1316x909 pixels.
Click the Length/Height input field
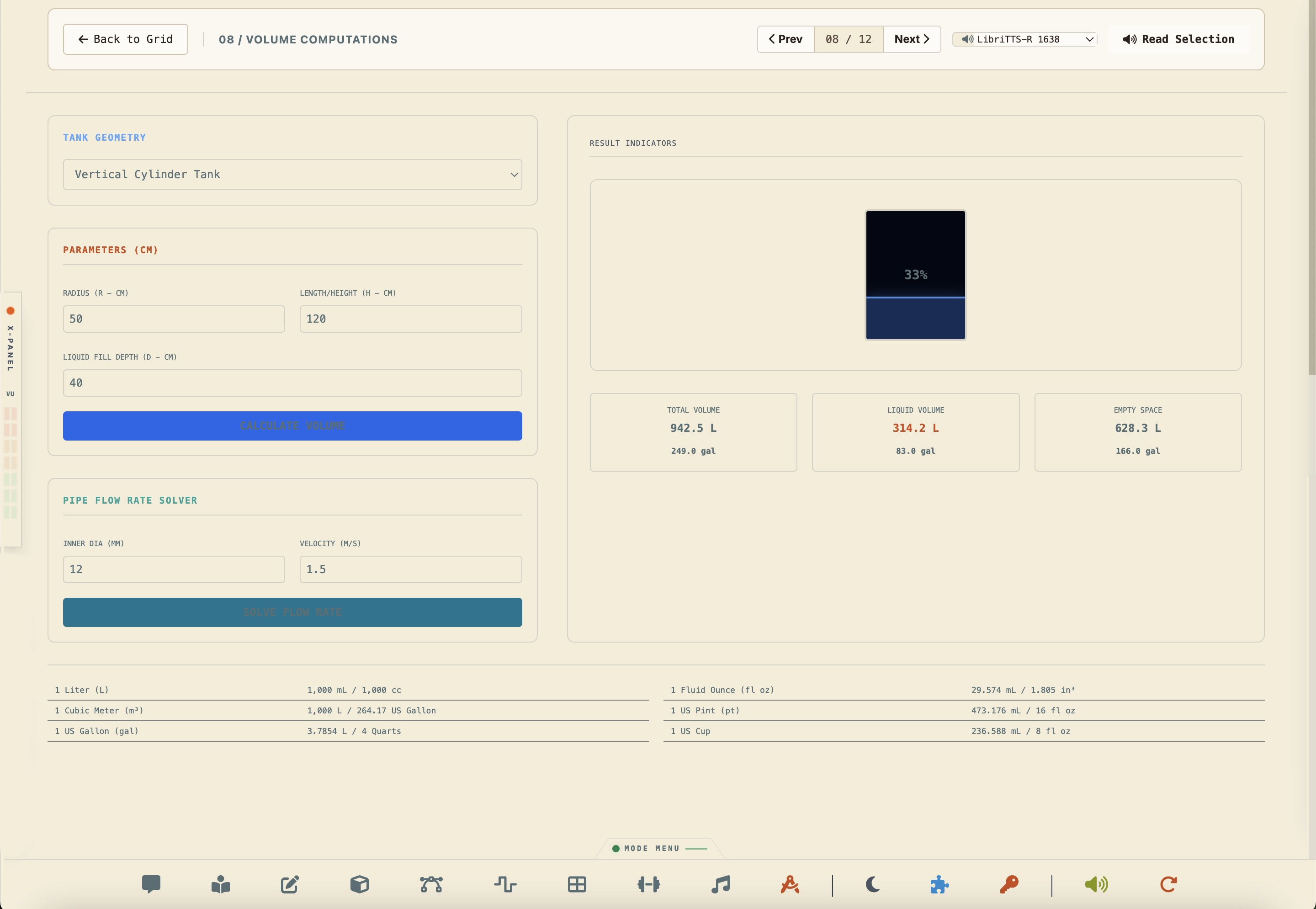tap(411, 319)
